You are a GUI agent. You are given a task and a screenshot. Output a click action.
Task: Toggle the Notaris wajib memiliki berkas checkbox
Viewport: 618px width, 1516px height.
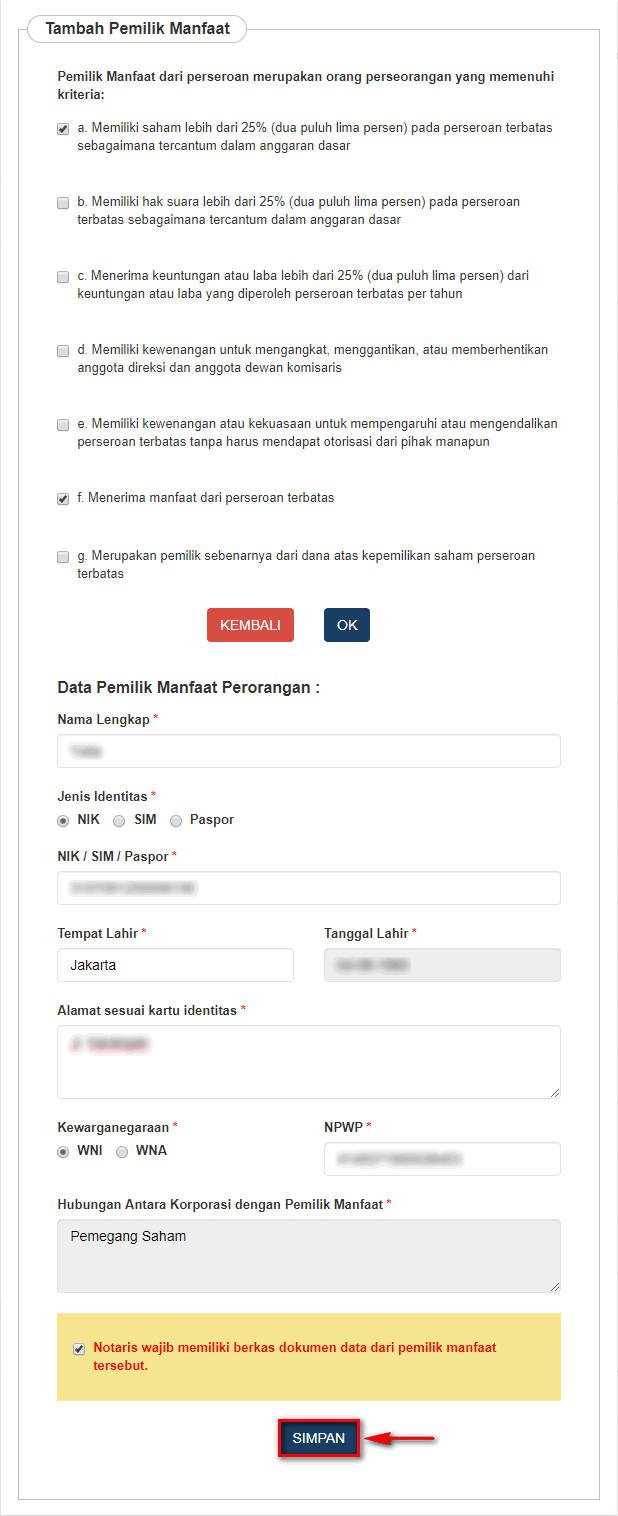click(x=79, y=1349)
